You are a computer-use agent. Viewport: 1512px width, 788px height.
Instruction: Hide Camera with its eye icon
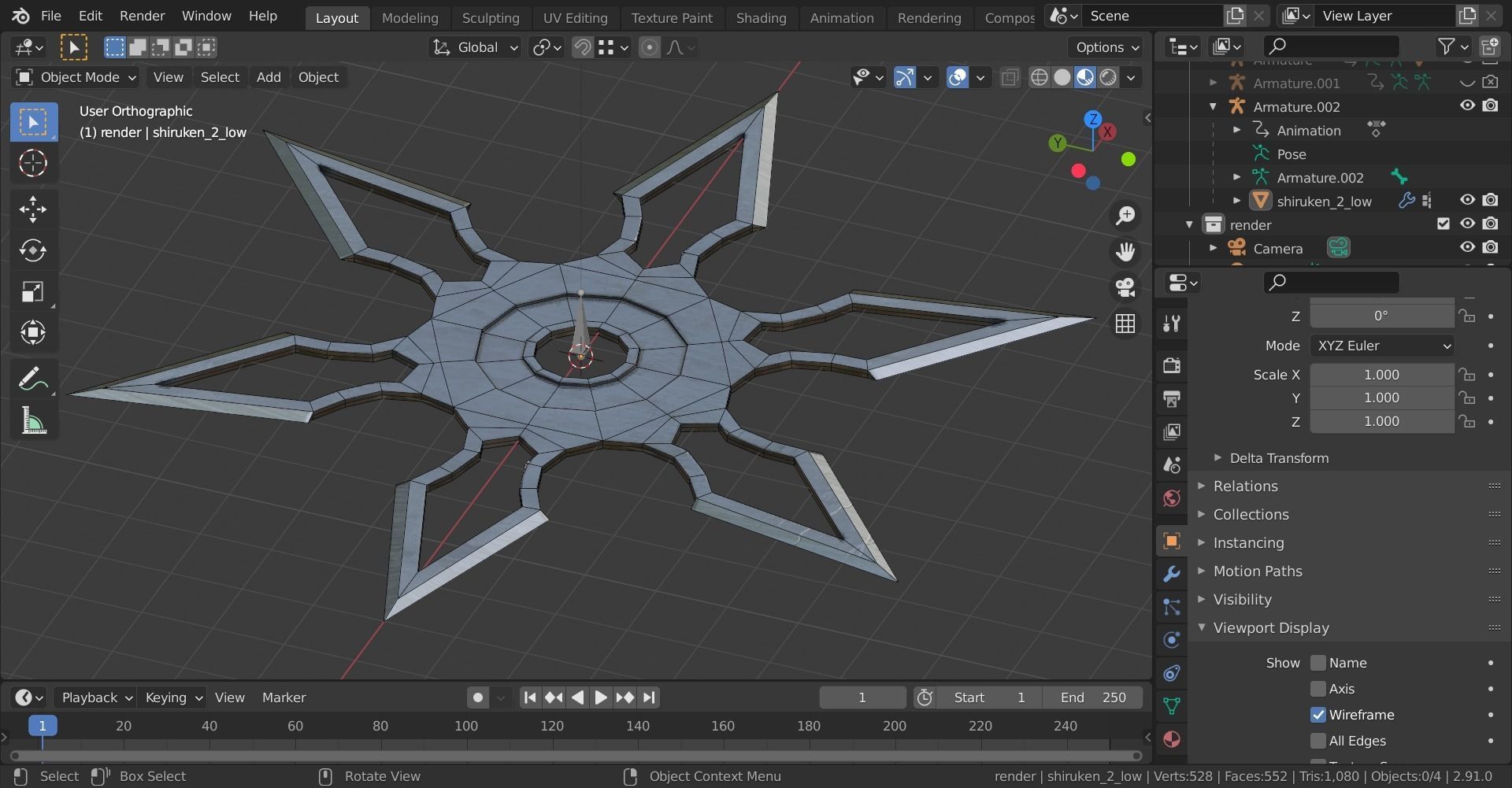[x=1467, y=247]
